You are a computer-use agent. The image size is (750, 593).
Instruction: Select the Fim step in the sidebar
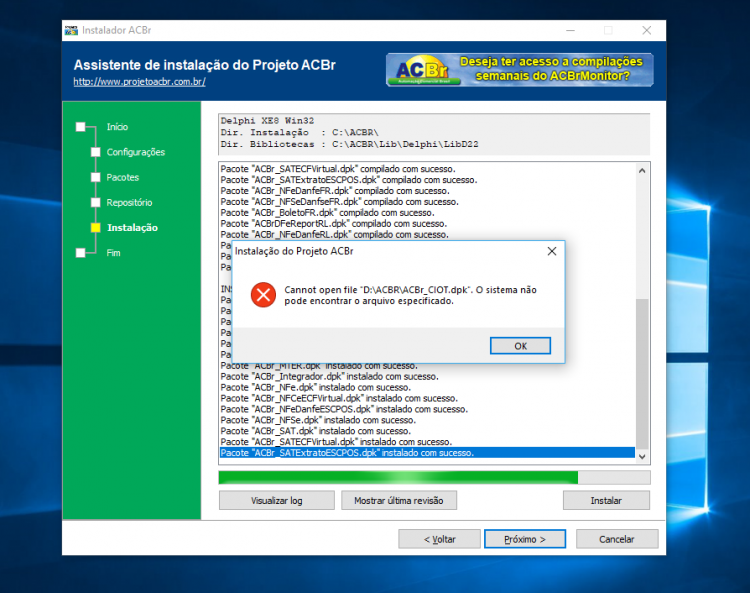pyautogui.click(x=113, y=253)
